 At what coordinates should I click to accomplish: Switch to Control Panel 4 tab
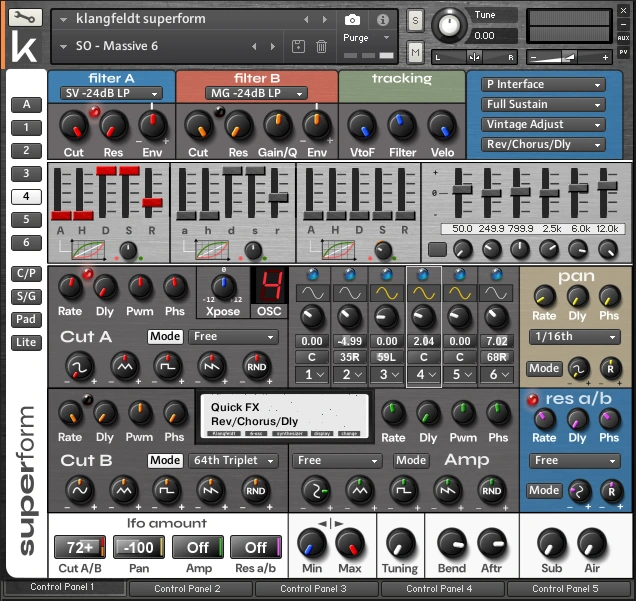(440, 589)
